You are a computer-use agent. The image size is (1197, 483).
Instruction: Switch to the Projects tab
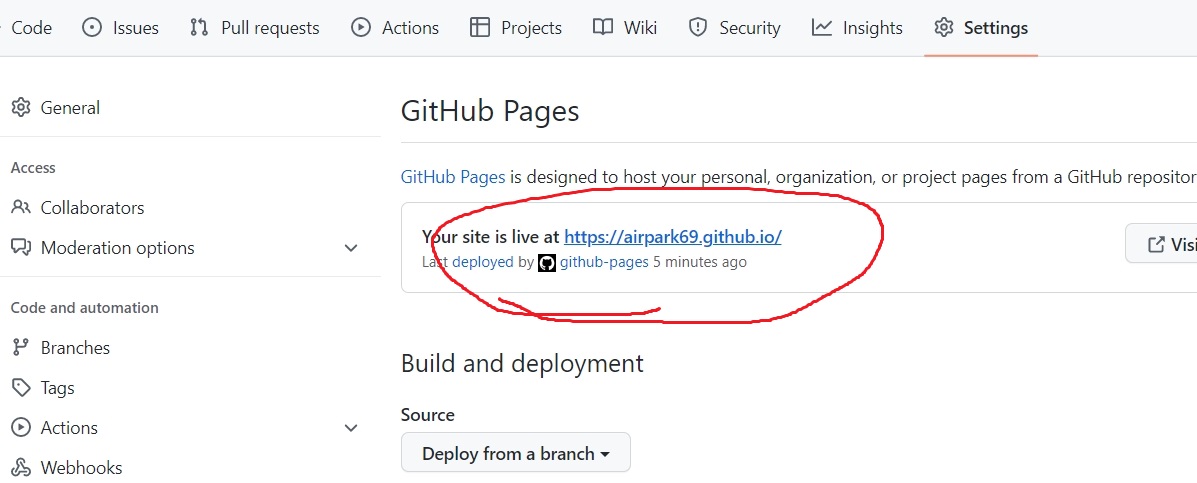(515, 28)
